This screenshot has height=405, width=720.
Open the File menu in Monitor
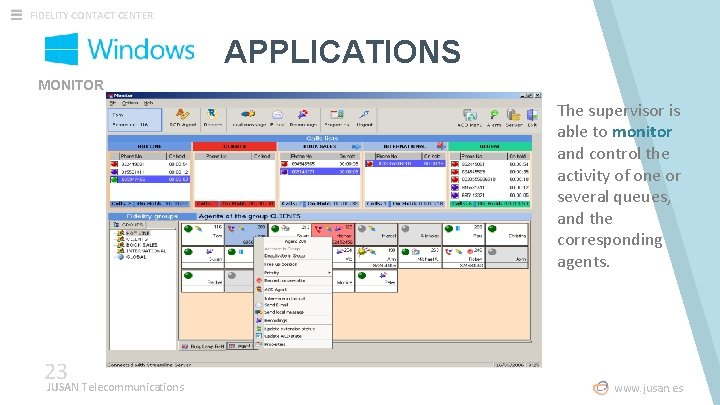click(113, 103)
